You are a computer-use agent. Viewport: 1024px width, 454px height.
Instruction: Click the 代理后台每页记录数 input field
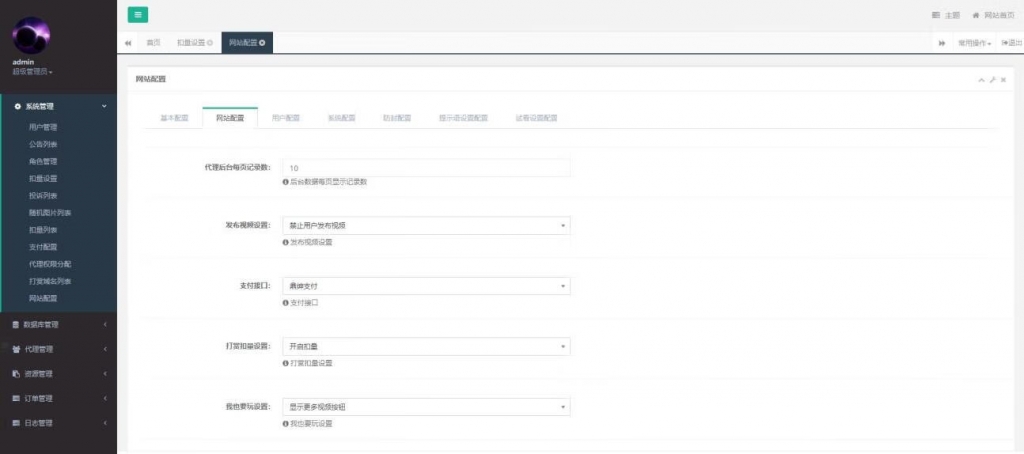click(x=426, y=167)
